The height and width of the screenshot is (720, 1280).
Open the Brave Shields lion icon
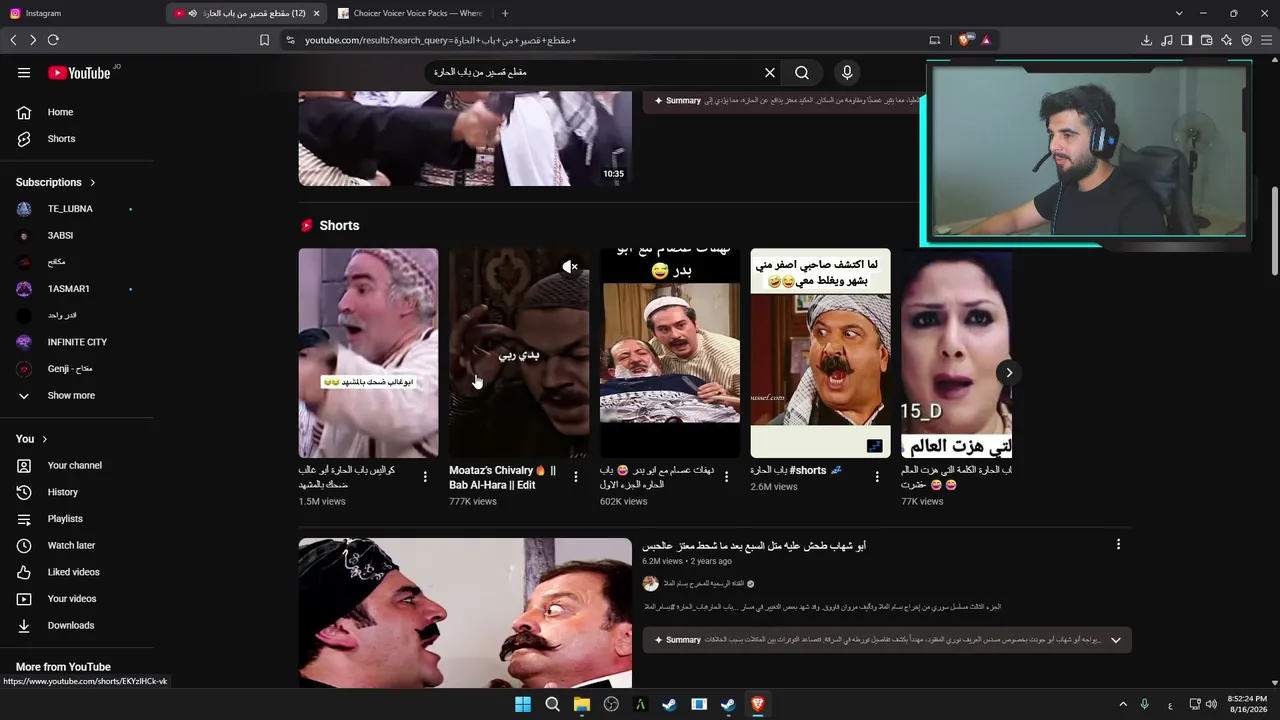coord(964,40)
